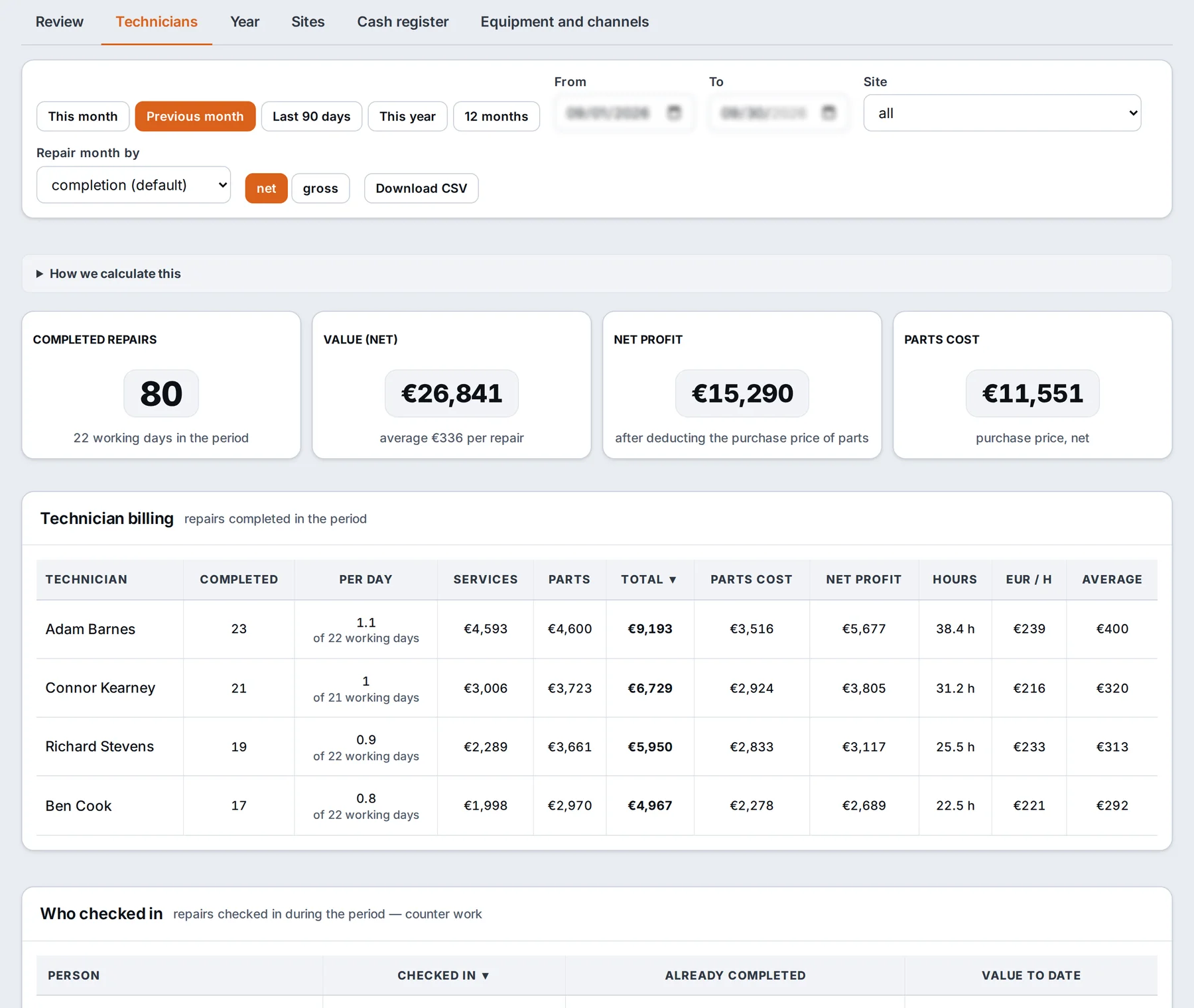Sort table by the TOTAL column
This screenshot has width=1194, height=1008.
coord(649,580)
